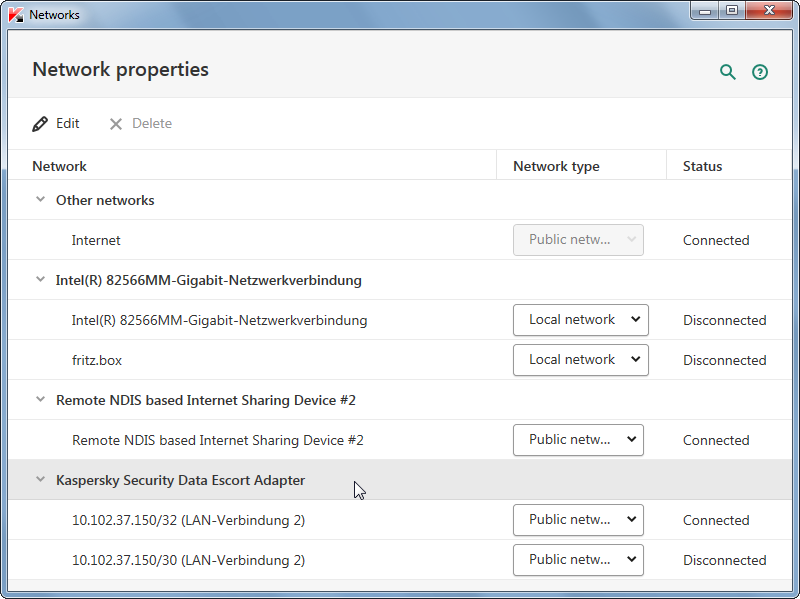The height and width of the screenshot is (599, 800).
Task: Collapse Kaspersky Security Data Escort Adapter group
Action: coord(40,480)
